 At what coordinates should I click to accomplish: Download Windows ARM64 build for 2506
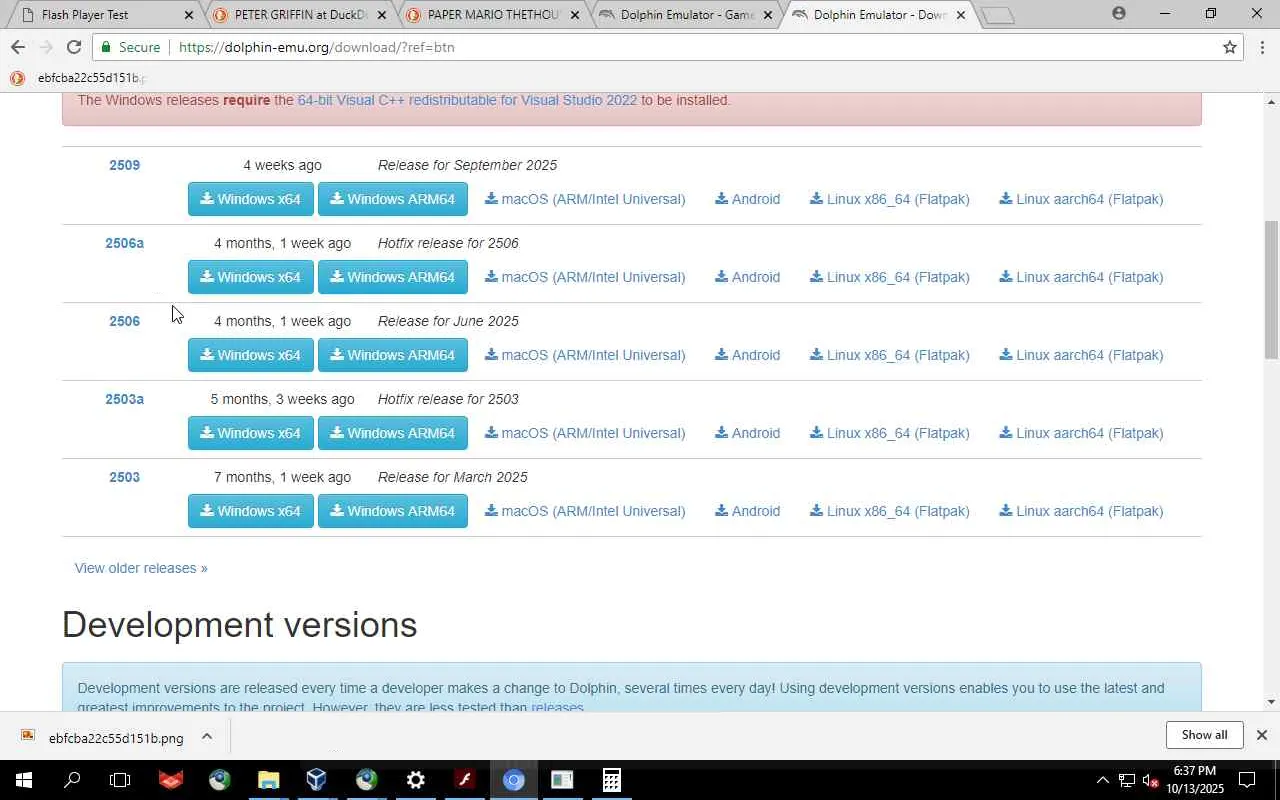tap(393, 355)
